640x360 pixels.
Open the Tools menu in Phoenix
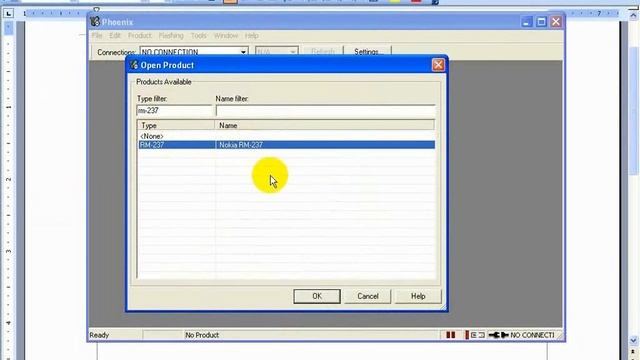point(199,36)
